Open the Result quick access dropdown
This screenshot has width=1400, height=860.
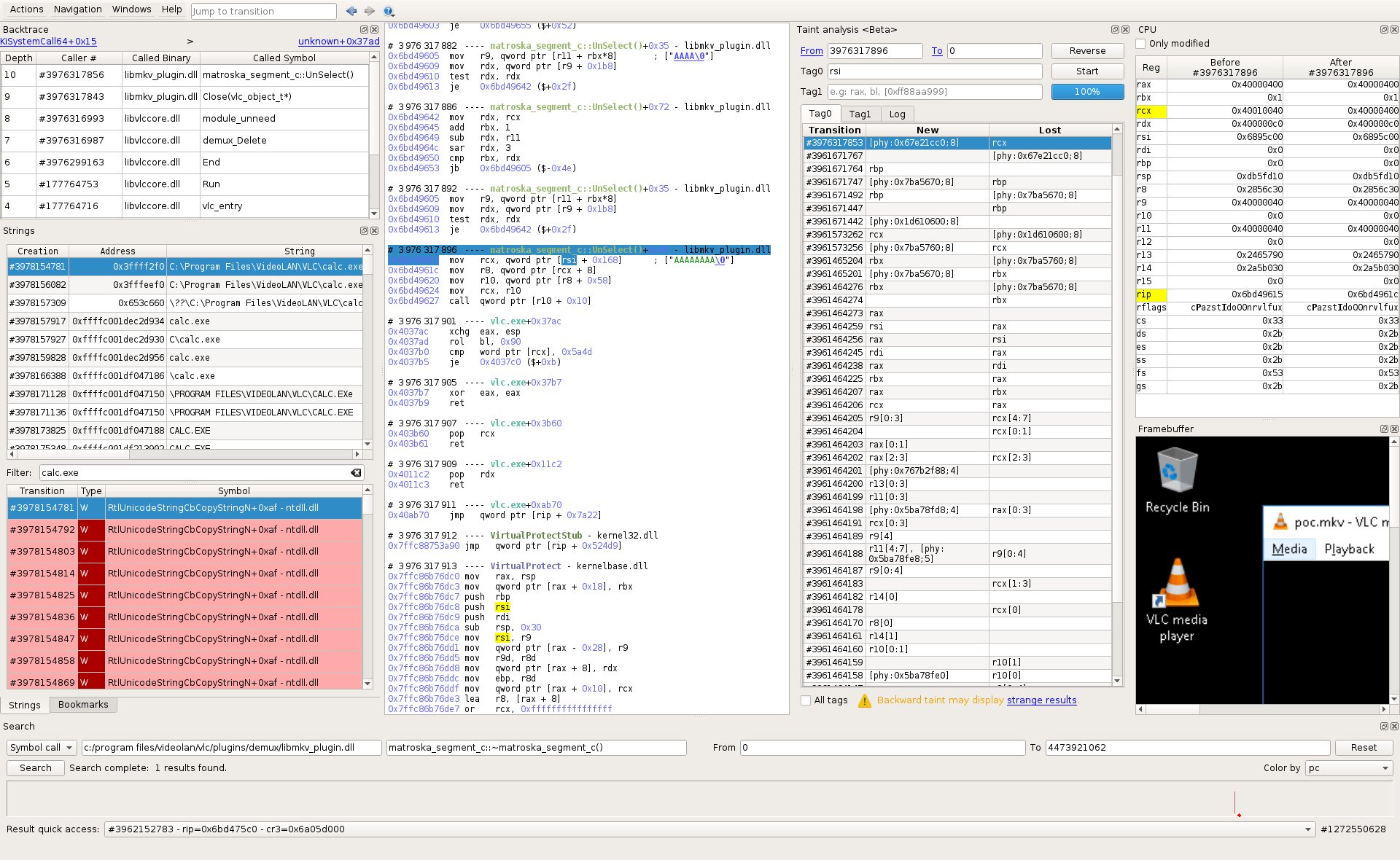1308,829
